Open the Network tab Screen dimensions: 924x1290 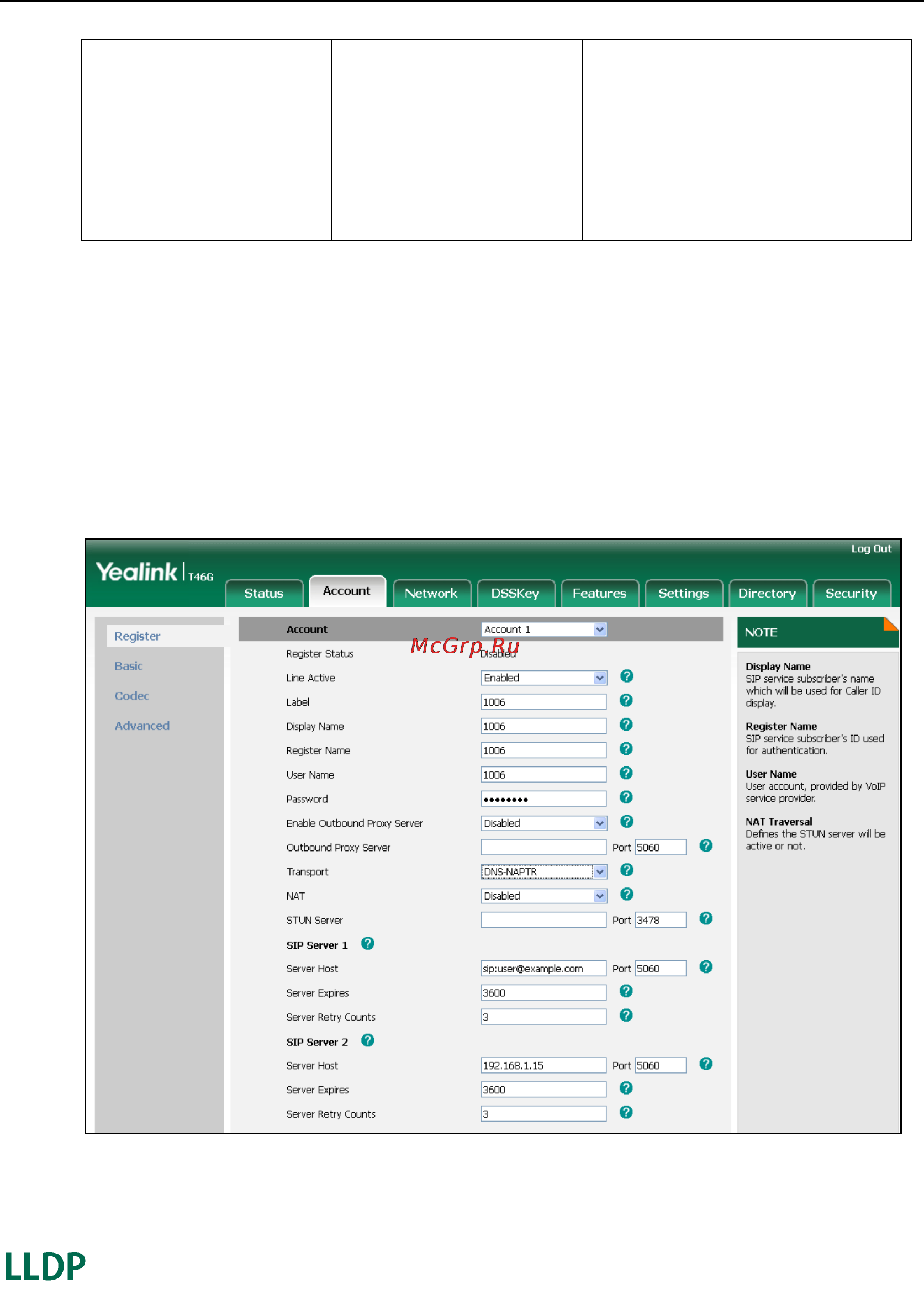(431, 594)
